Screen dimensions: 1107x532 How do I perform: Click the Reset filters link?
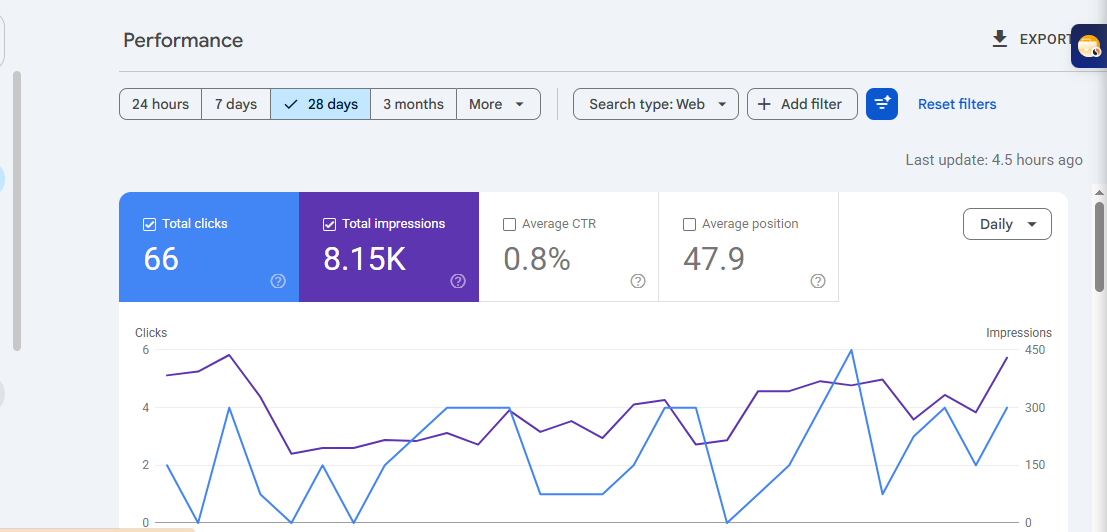pos(957,104)
